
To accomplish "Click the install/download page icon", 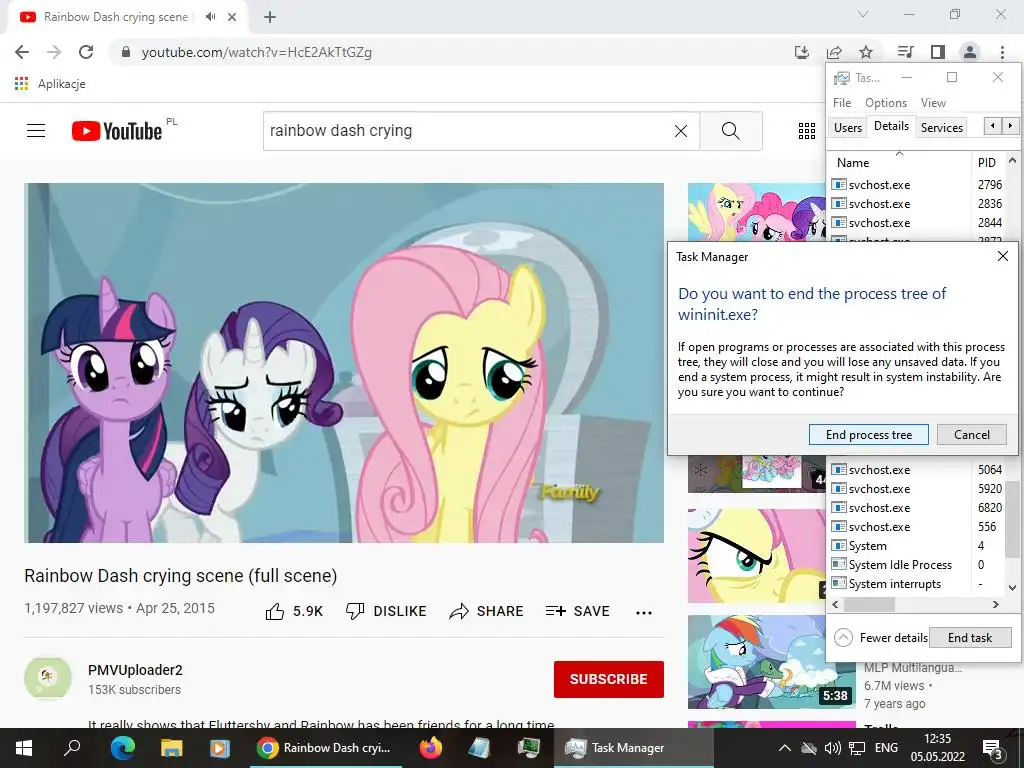I will tap(802, 52).
